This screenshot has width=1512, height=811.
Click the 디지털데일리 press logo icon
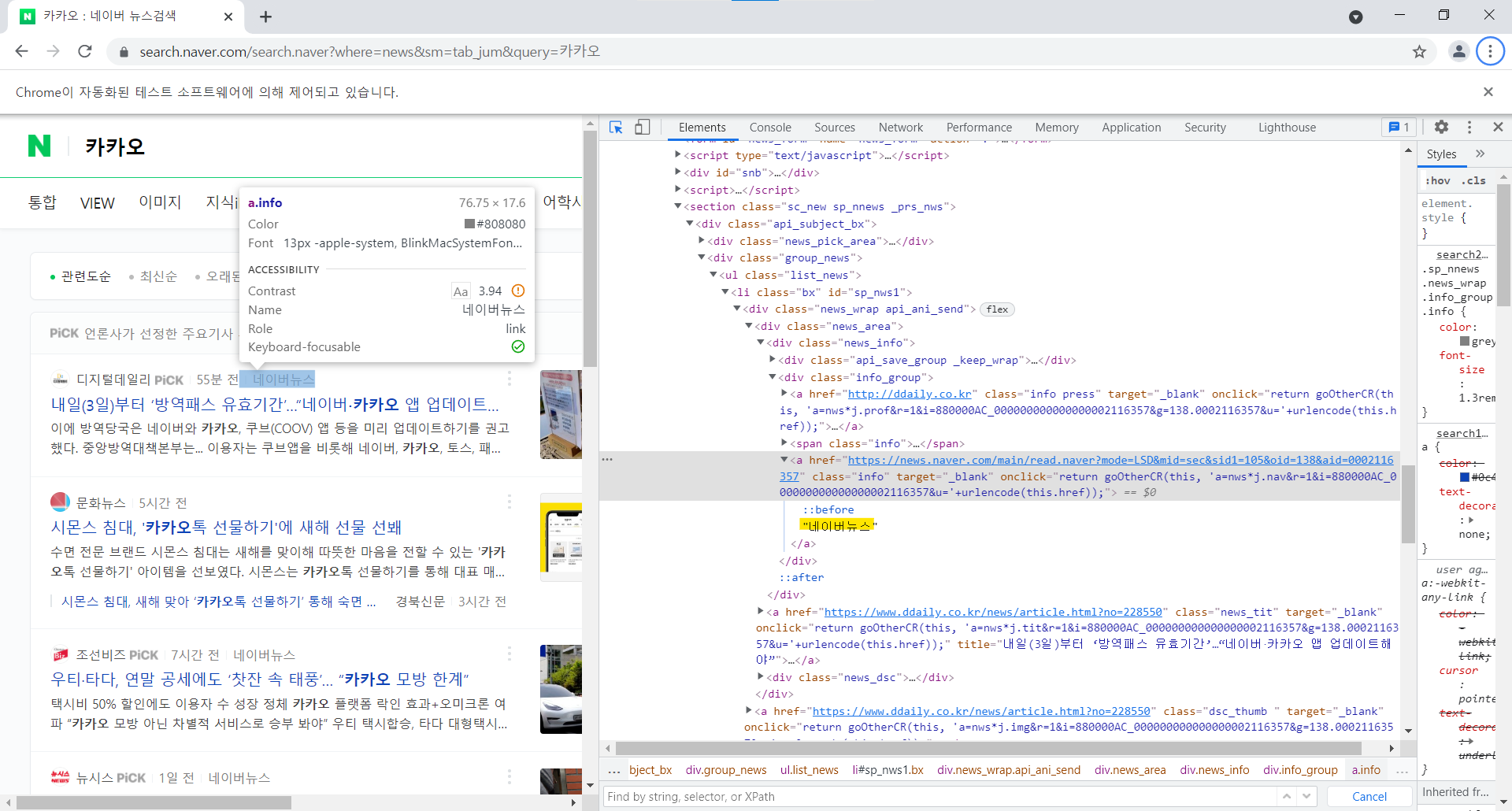pyautogui.click(x=61, y=380)
